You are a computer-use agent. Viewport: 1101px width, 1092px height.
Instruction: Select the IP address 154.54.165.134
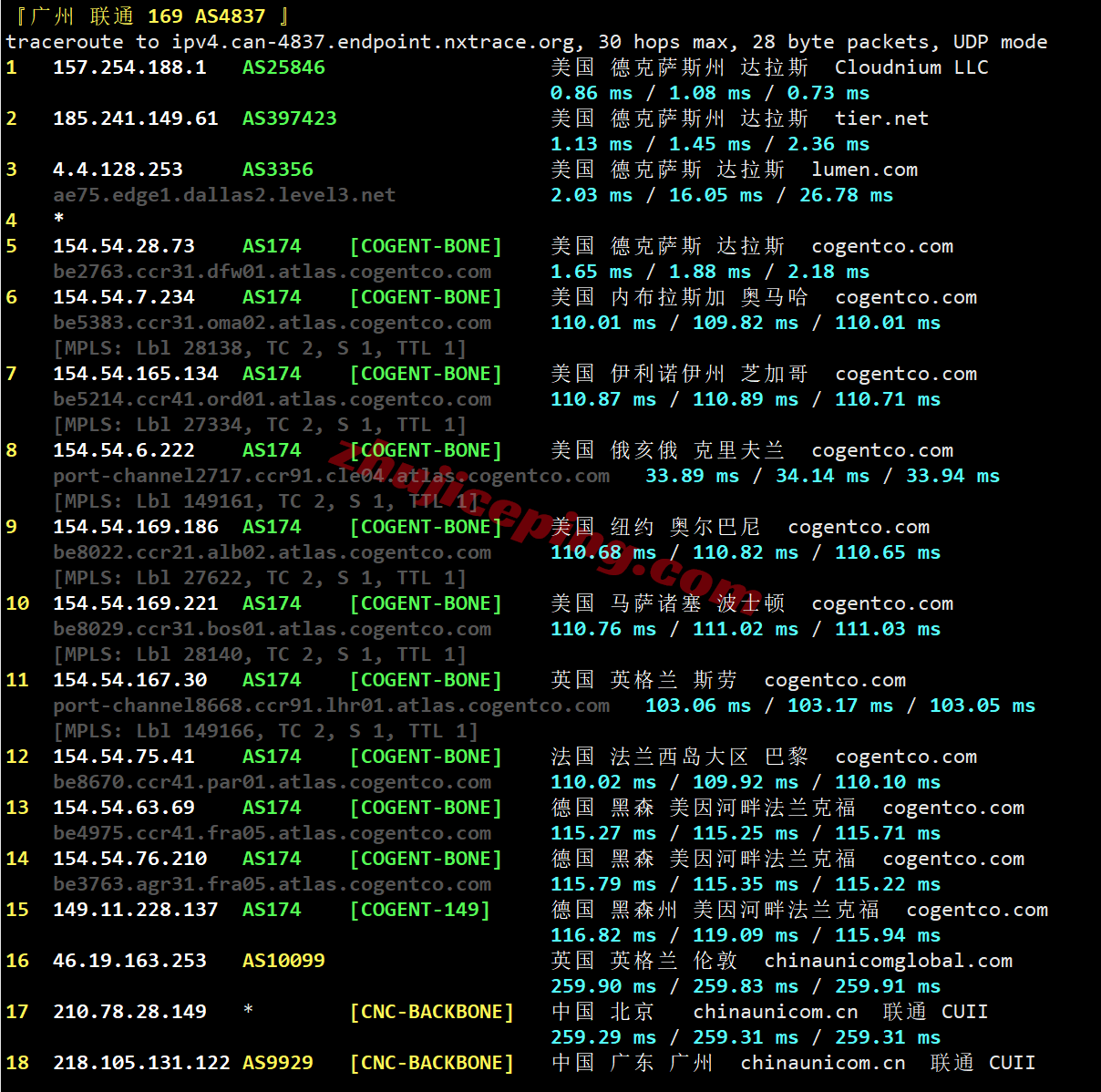tap(136, 374)
